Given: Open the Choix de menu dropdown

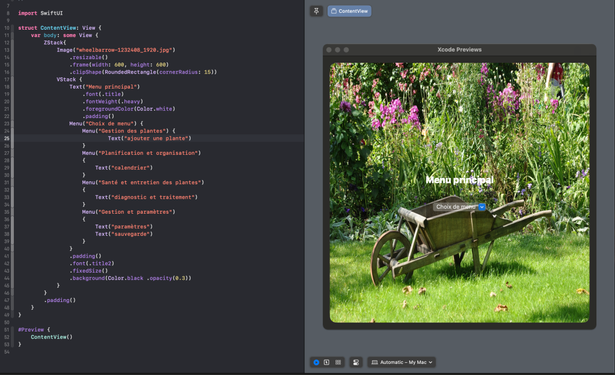Looking at the screenshot, I should 459,207.
